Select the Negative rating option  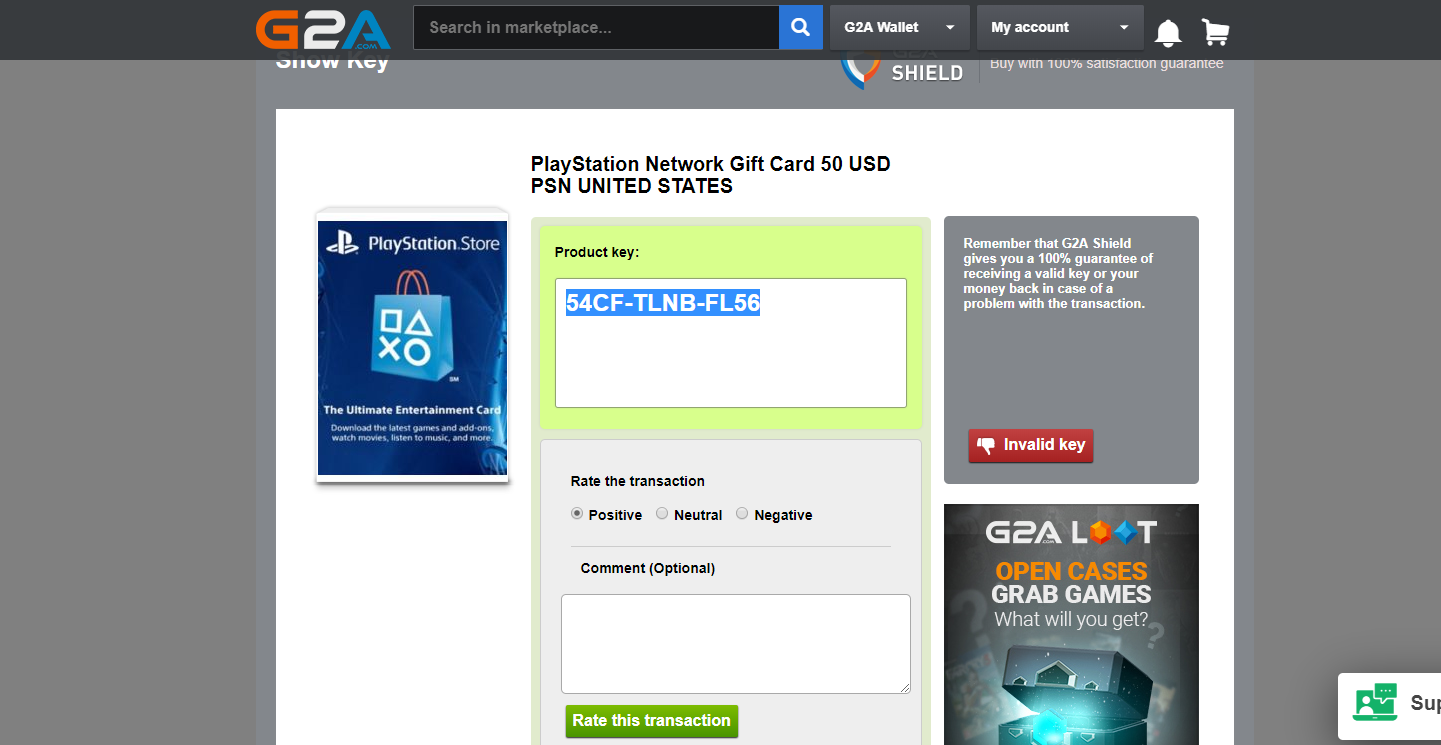tap(742, 514)
